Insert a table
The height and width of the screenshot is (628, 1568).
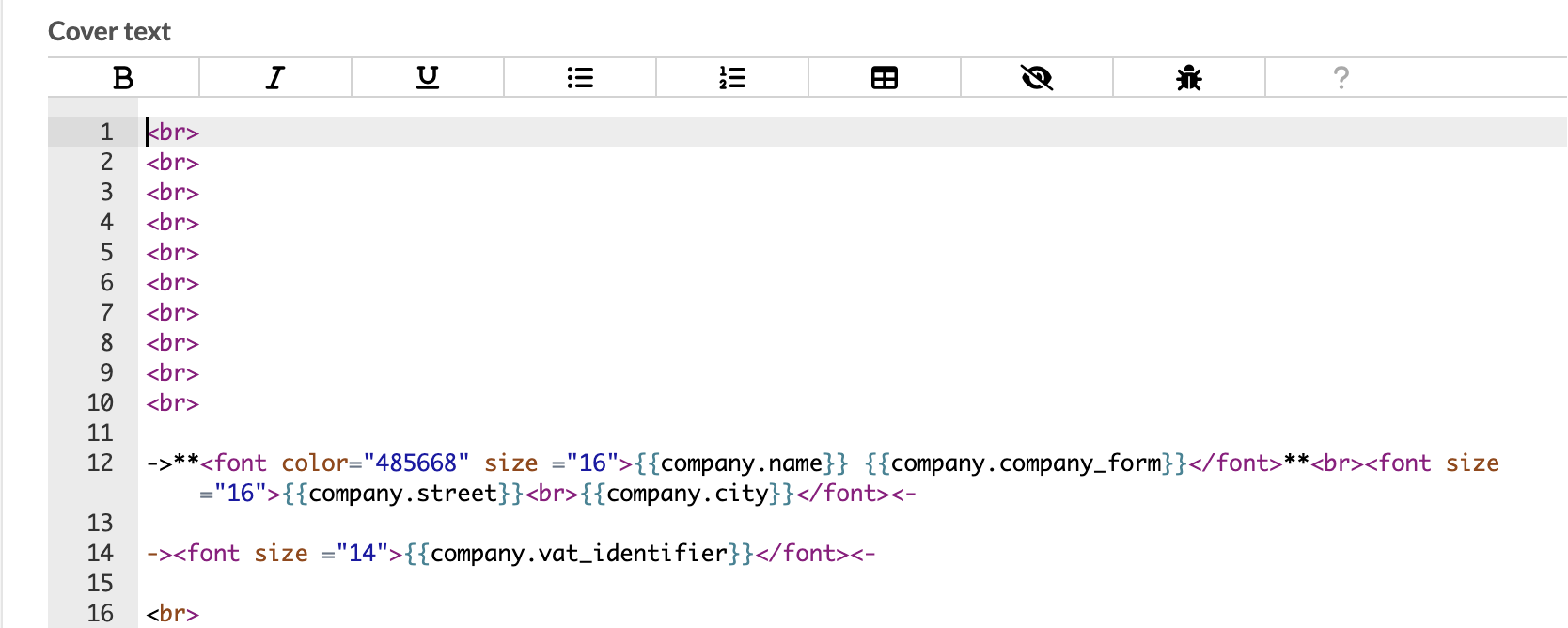[x=885, y=77]
